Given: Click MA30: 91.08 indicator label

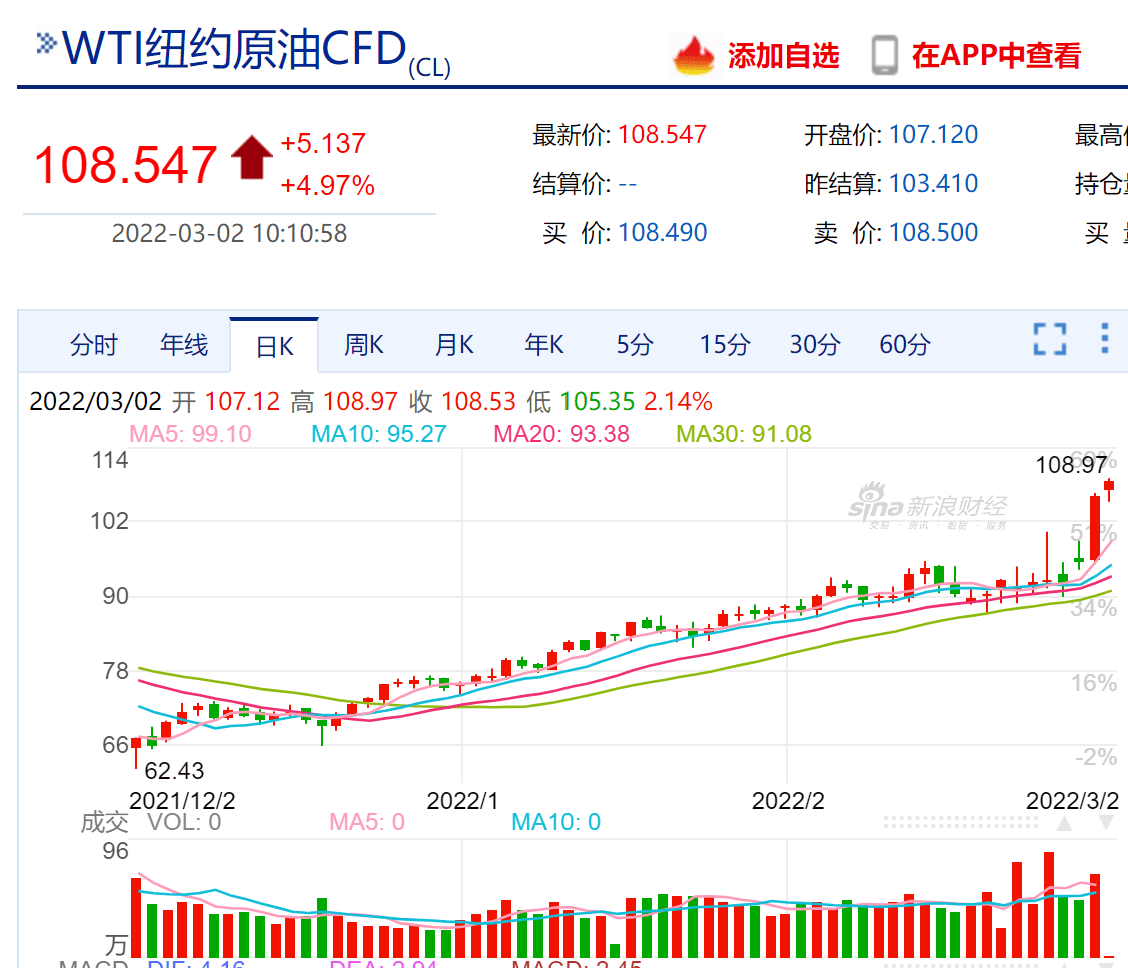Looking at the screenshot, I should [744, 434].
